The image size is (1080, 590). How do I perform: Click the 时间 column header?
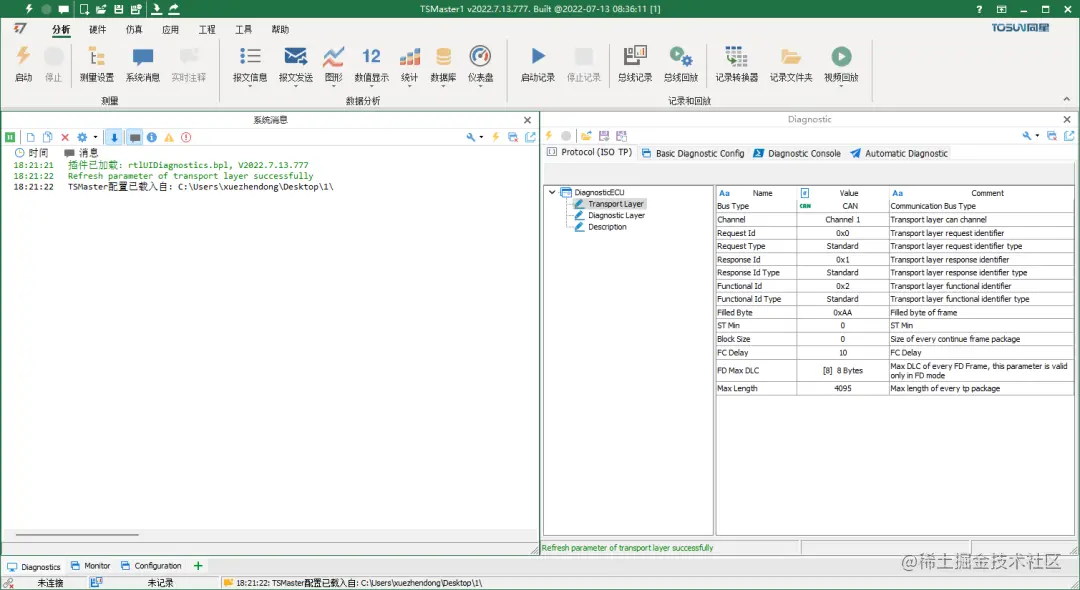(32, 153)
